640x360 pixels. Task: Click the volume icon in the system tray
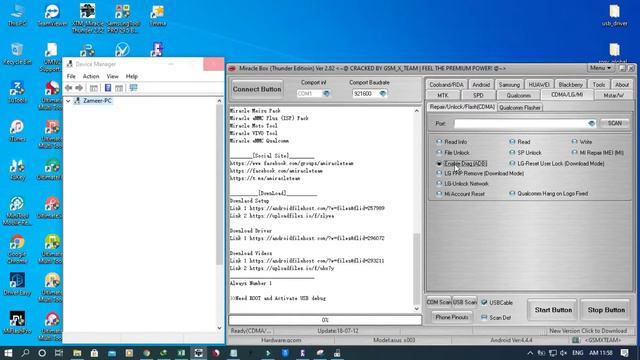564,353
